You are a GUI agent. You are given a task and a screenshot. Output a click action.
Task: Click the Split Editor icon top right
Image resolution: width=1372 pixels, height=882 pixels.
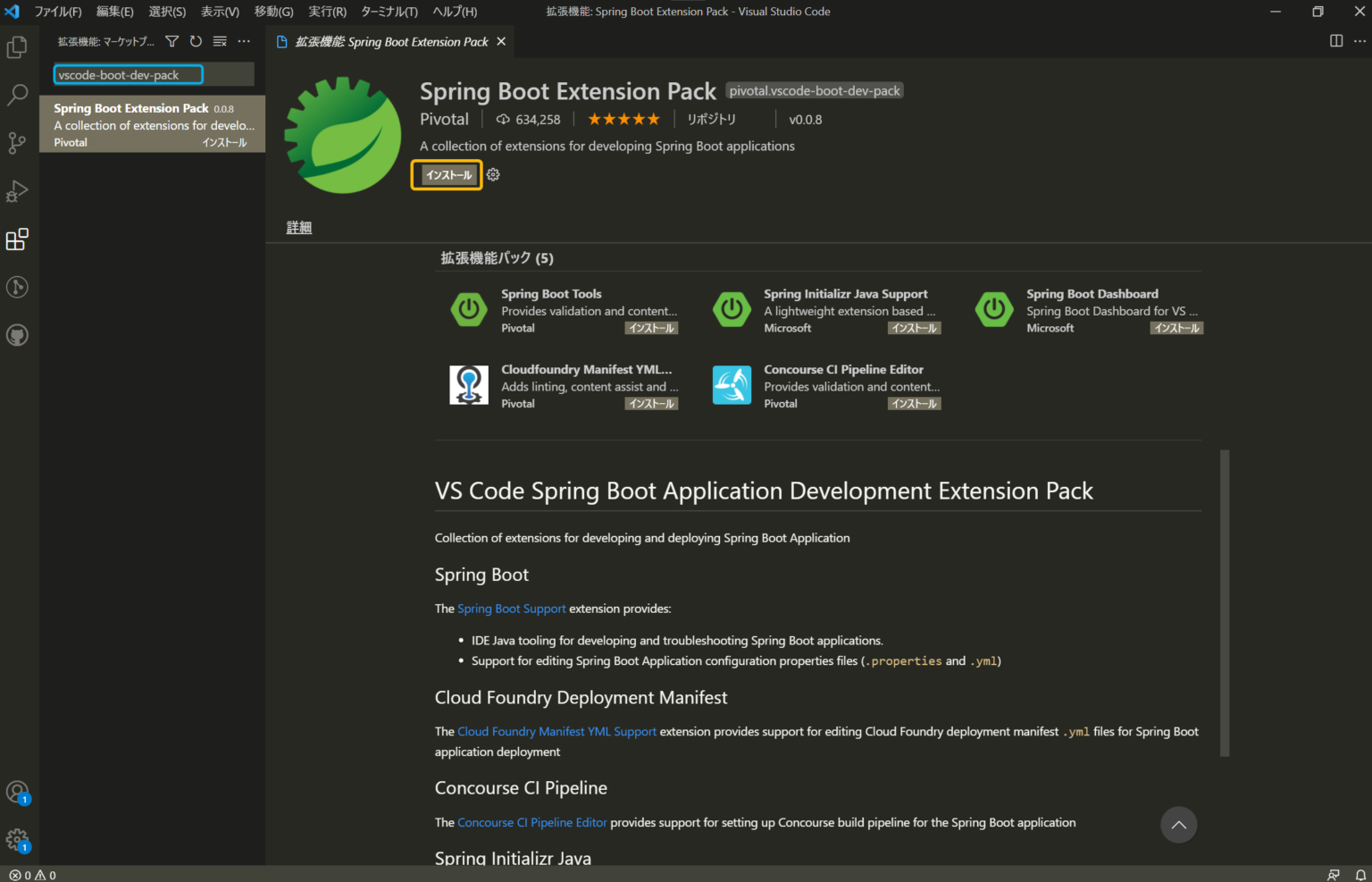[x=1335, y=40]
